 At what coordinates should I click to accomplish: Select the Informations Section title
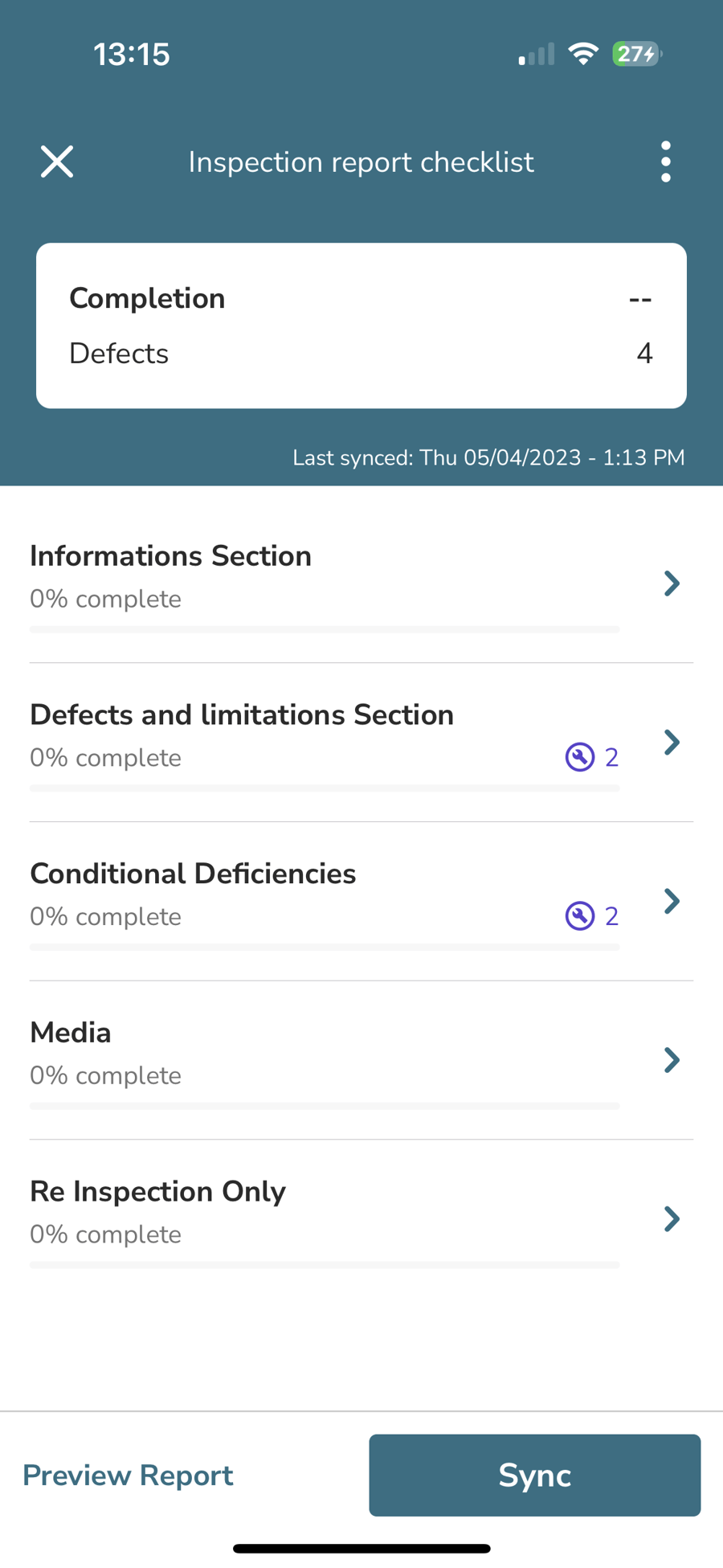(170, 556)
